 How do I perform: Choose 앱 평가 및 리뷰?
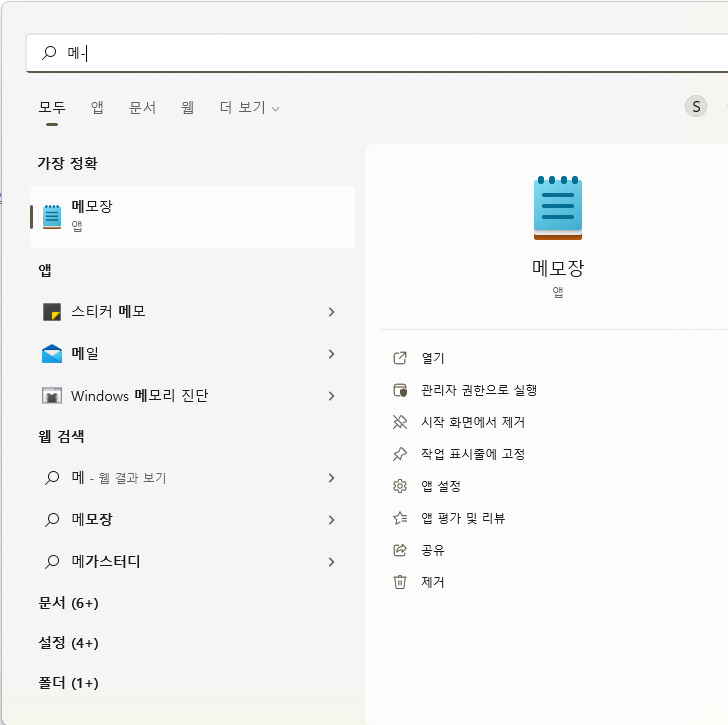[463, 518]
